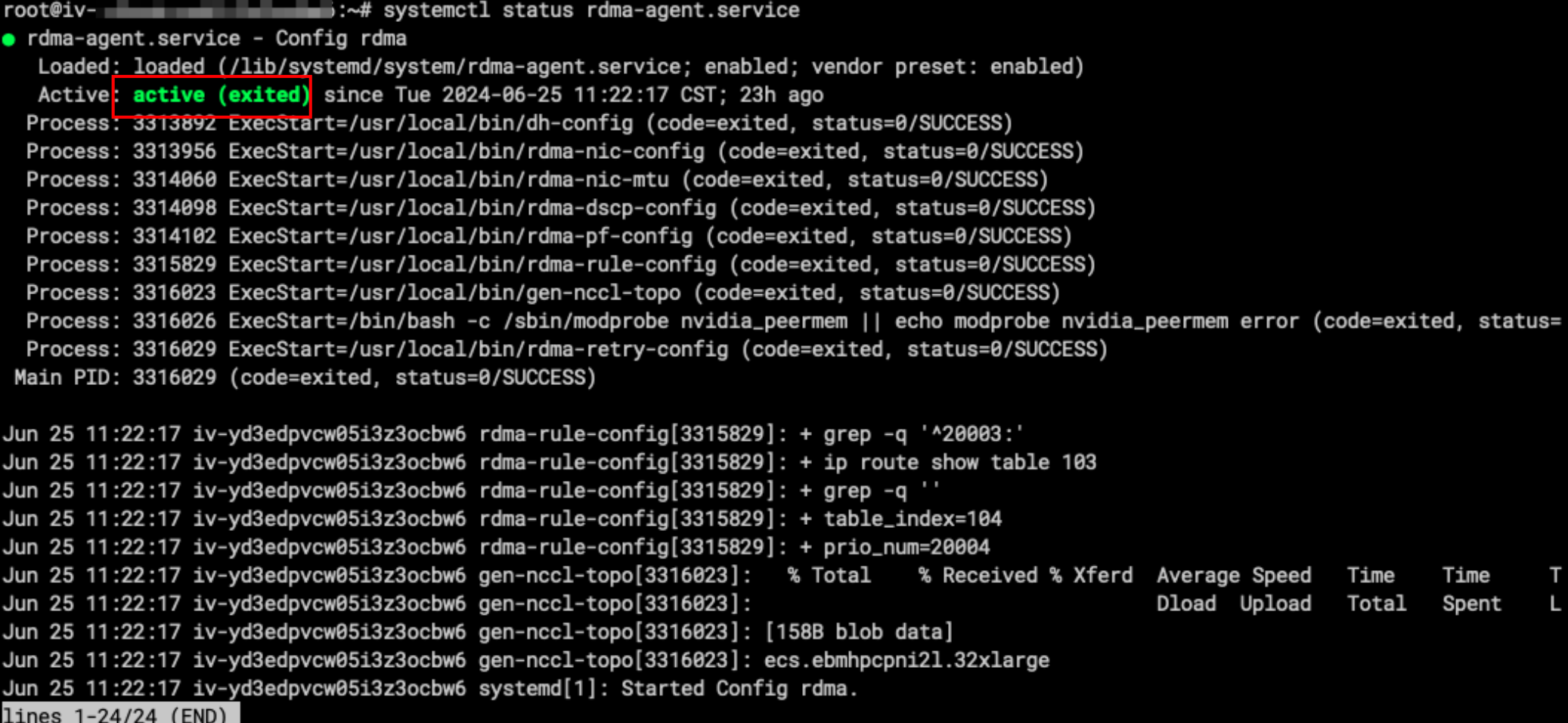Click the rdma-retry-config process line

point(567,349)
